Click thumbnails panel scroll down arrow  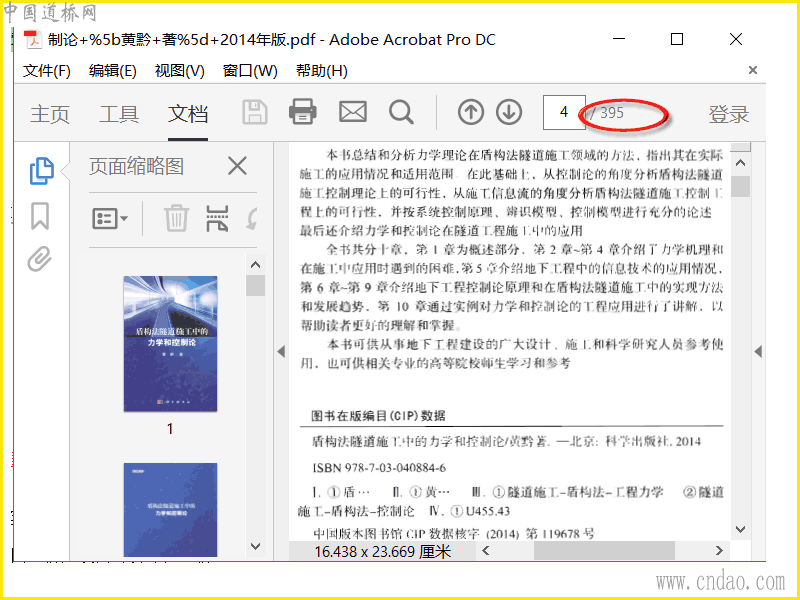[256, 546]
